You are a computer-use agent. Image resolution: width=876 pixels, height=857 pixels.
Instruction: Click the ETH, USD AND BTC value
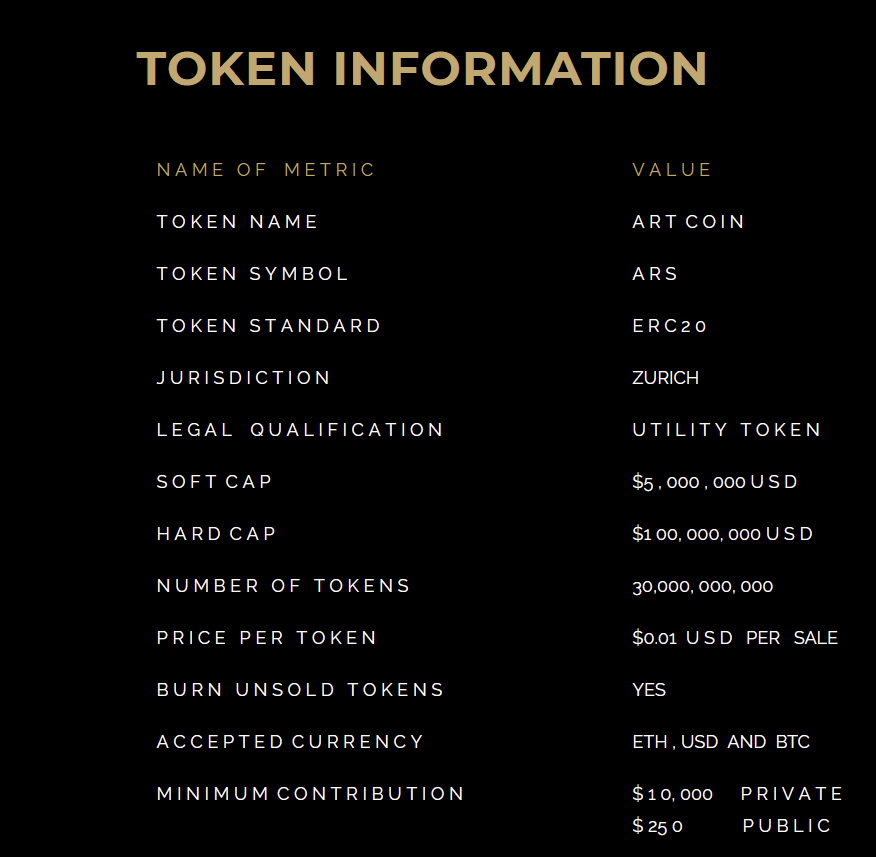[721, 742]
